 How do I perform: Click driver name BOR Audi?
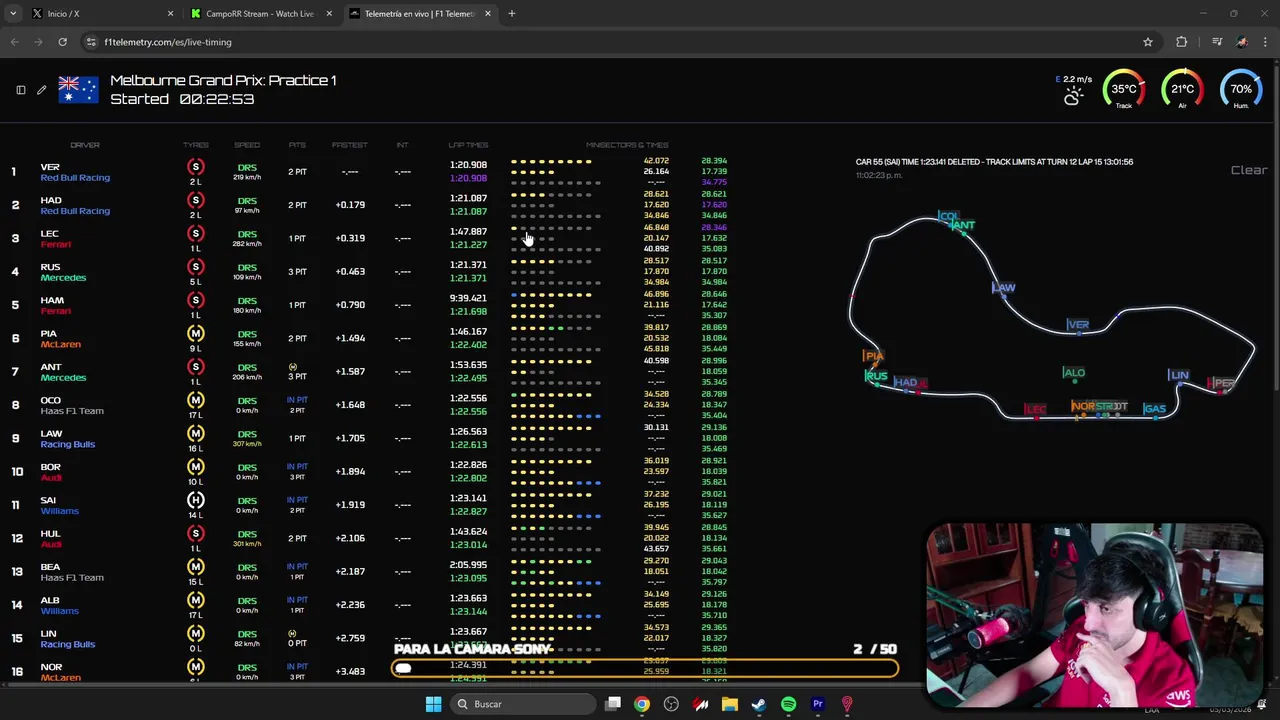51,472
